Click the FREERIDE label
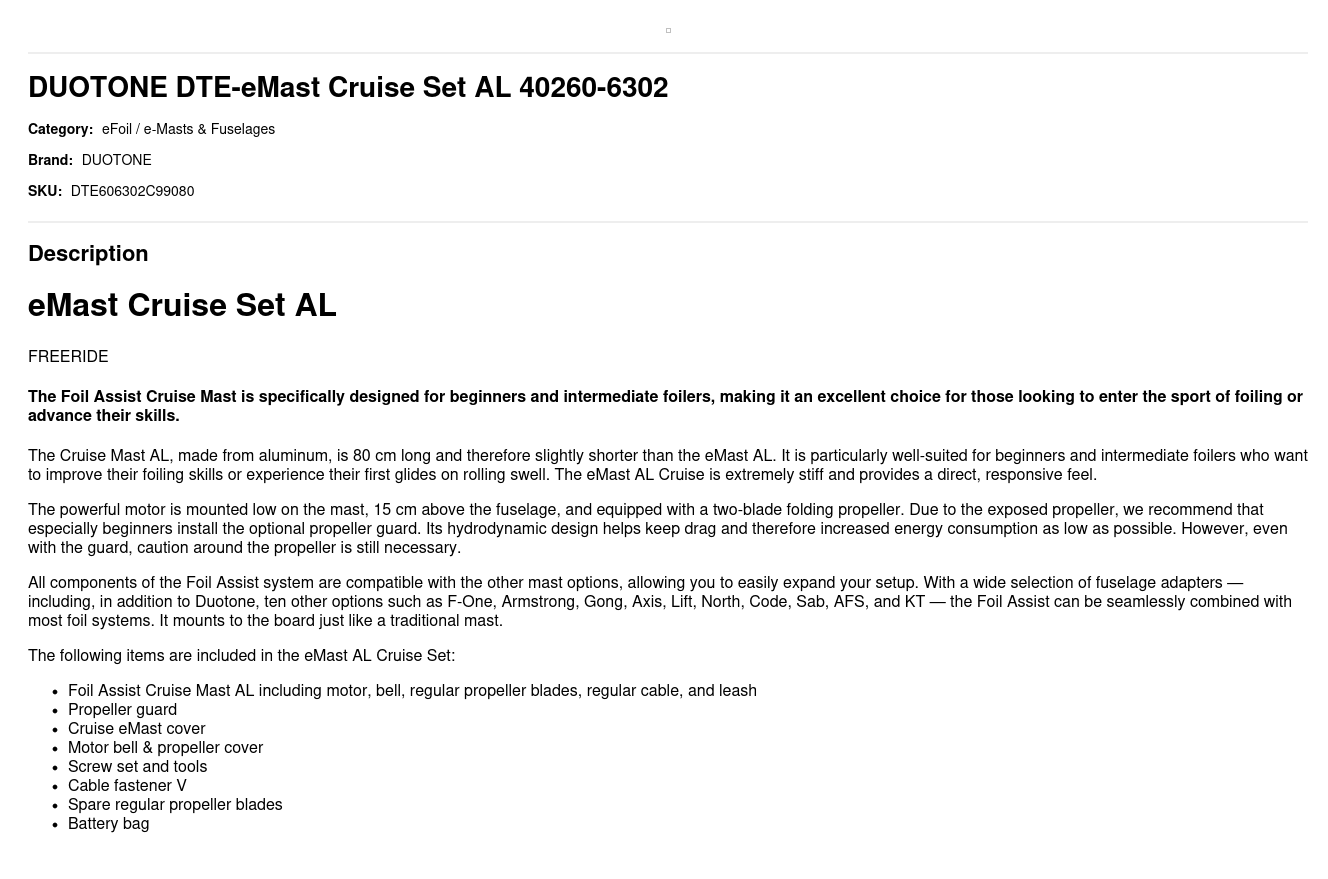Image resolution: width=1328 pixels, height=879 pixels. pyautogui.click(x=68, y=357)
